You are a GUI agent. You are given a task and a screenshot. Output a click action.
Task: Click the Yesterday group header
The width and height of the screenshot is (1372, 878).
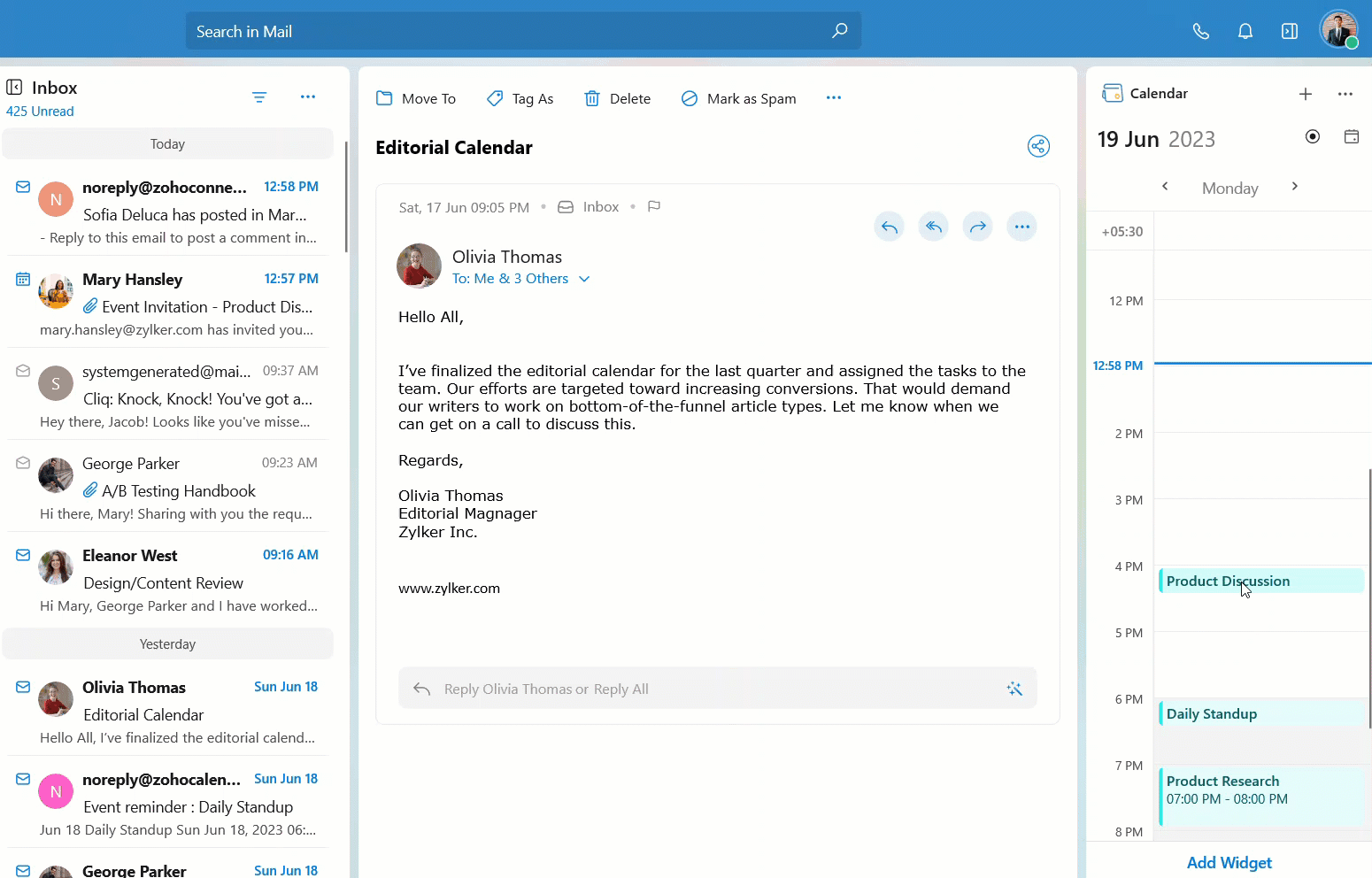(x=168, y=643)
